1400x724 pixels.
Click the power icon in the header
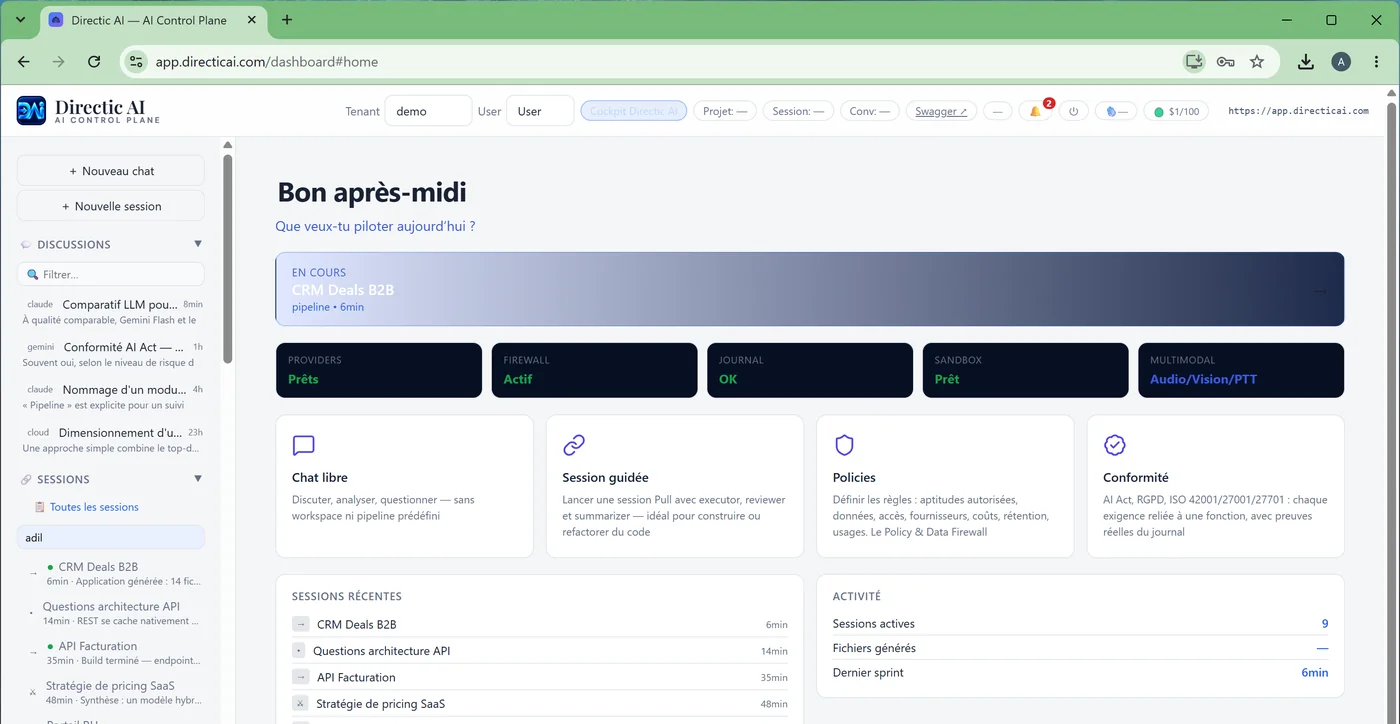click(1073, 111)
